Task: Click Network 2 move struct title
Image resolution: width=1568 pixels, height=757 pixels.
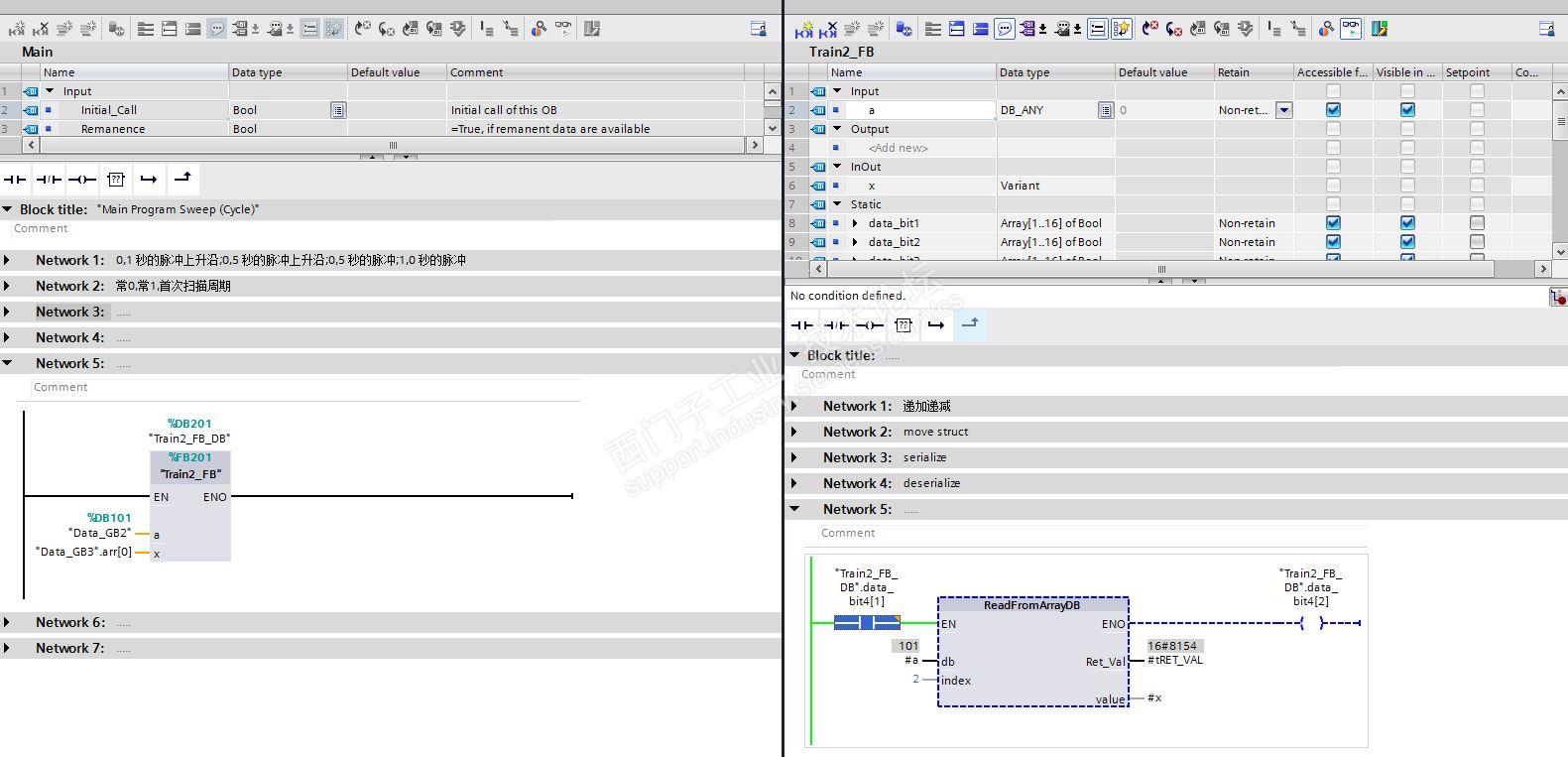Action: pyautogui.click(x=935, y=432)
